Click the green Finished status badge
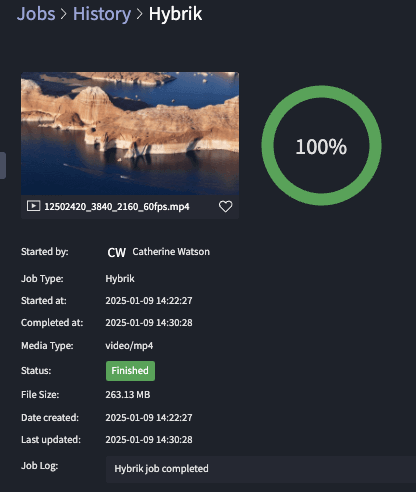The width and height of the screenshot is (416, 492). (x=130, y=371)
